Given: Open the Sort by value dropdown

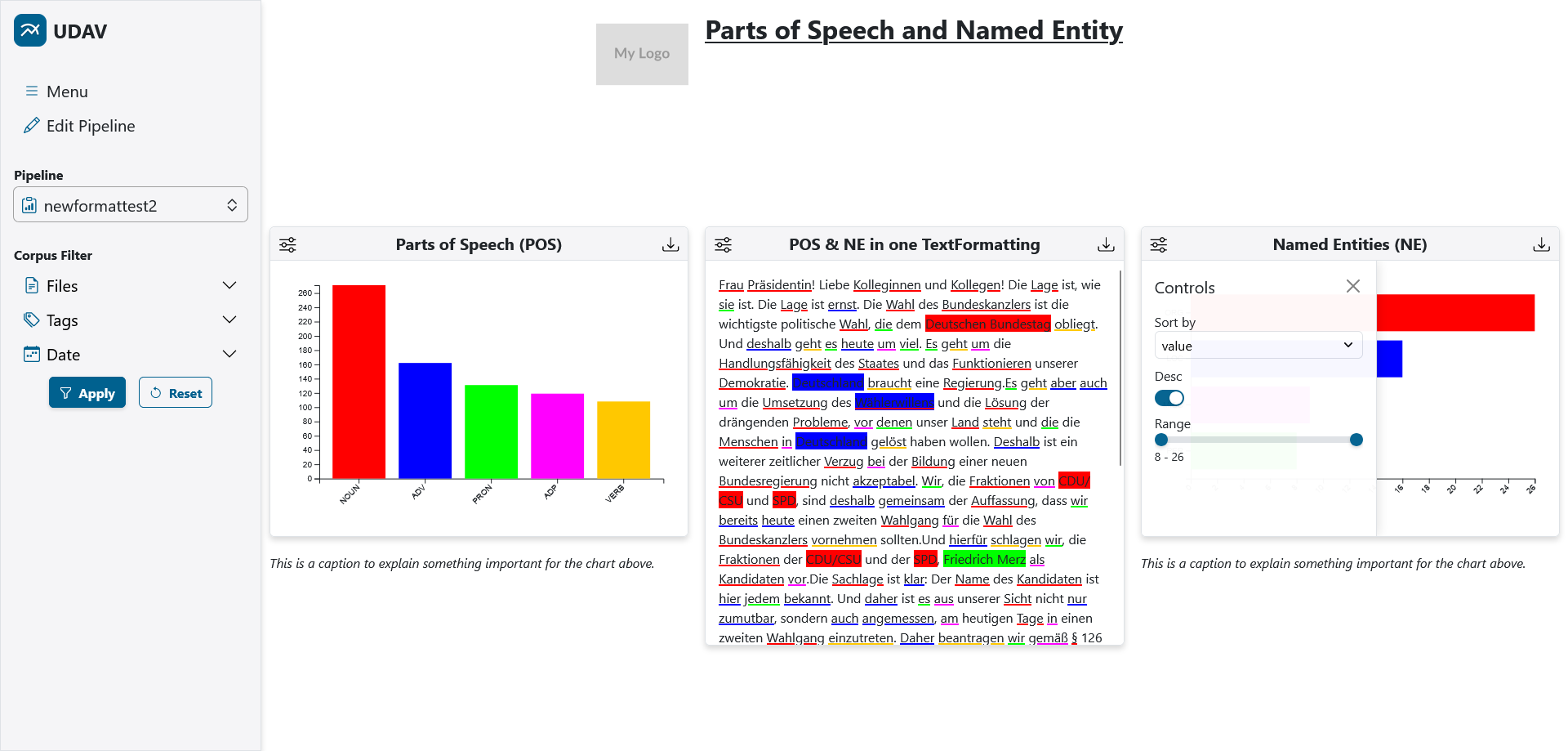Looking at the screenshot, I should (1258, 346).
